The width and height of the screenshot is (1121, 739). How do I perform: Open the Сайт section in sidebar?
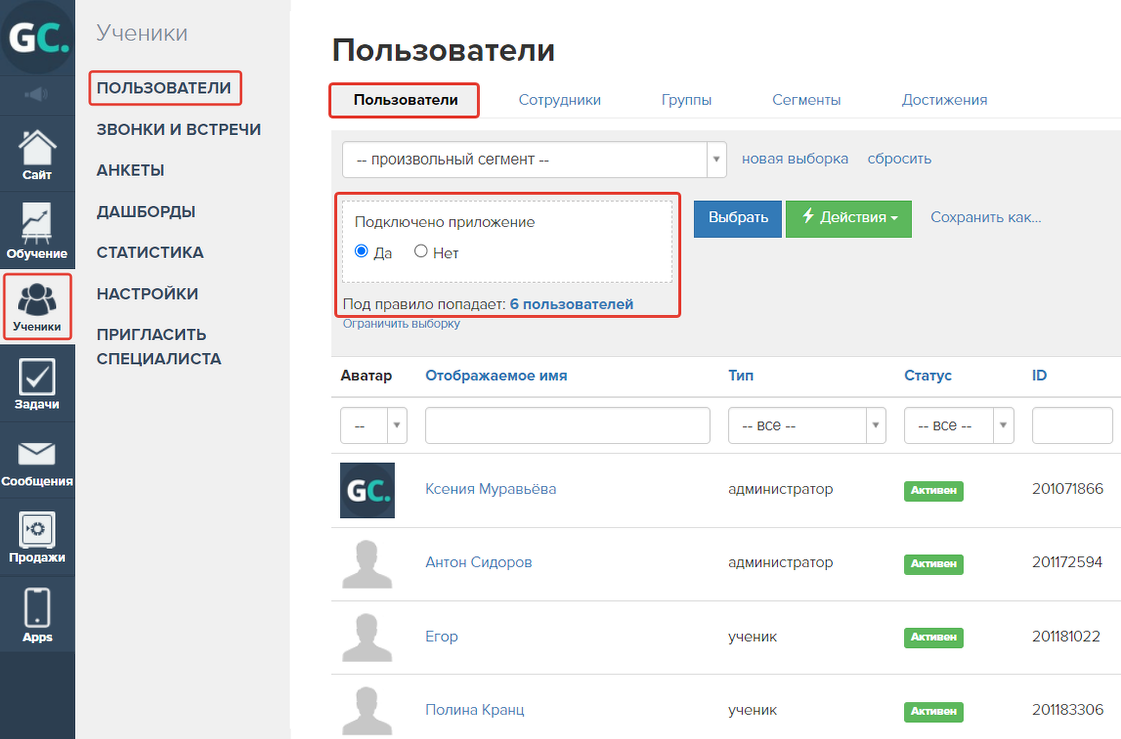(x=37, y=156)
